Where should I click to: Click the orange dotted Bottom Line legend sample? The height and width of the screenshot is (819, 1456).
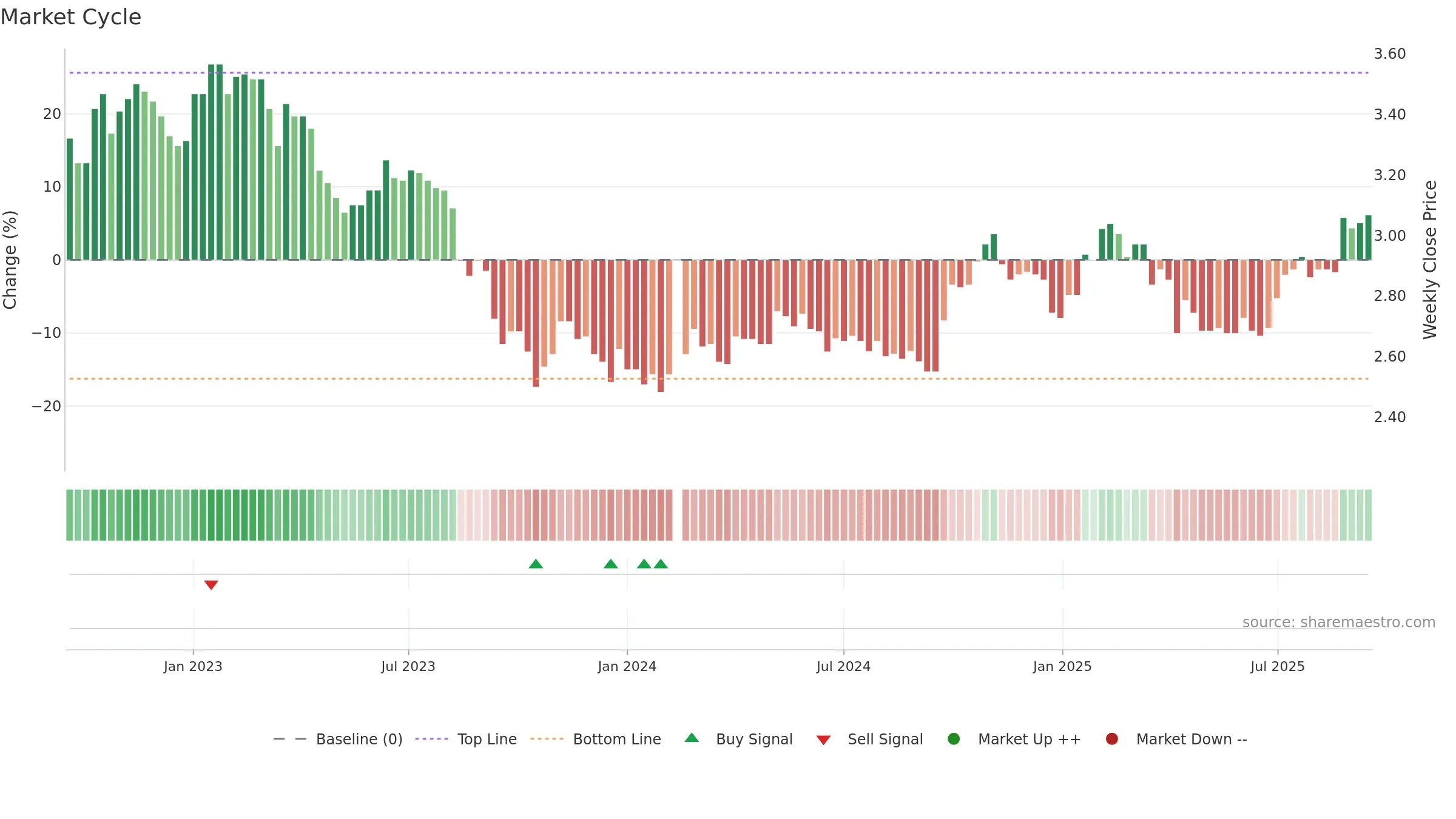[x=547, y=739]
